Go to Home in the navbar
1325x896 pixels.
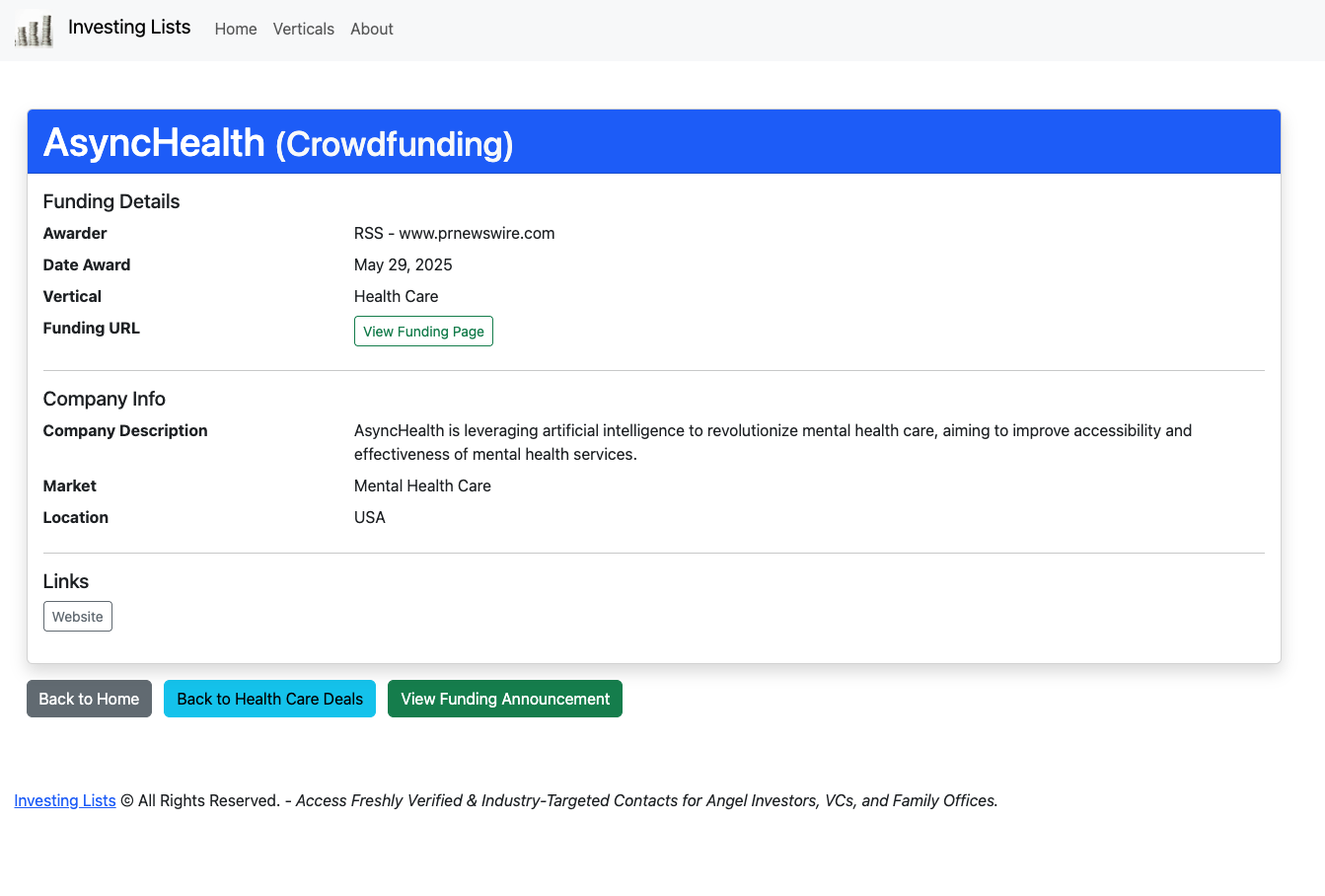pyautogui.click(x=236, y=30)
